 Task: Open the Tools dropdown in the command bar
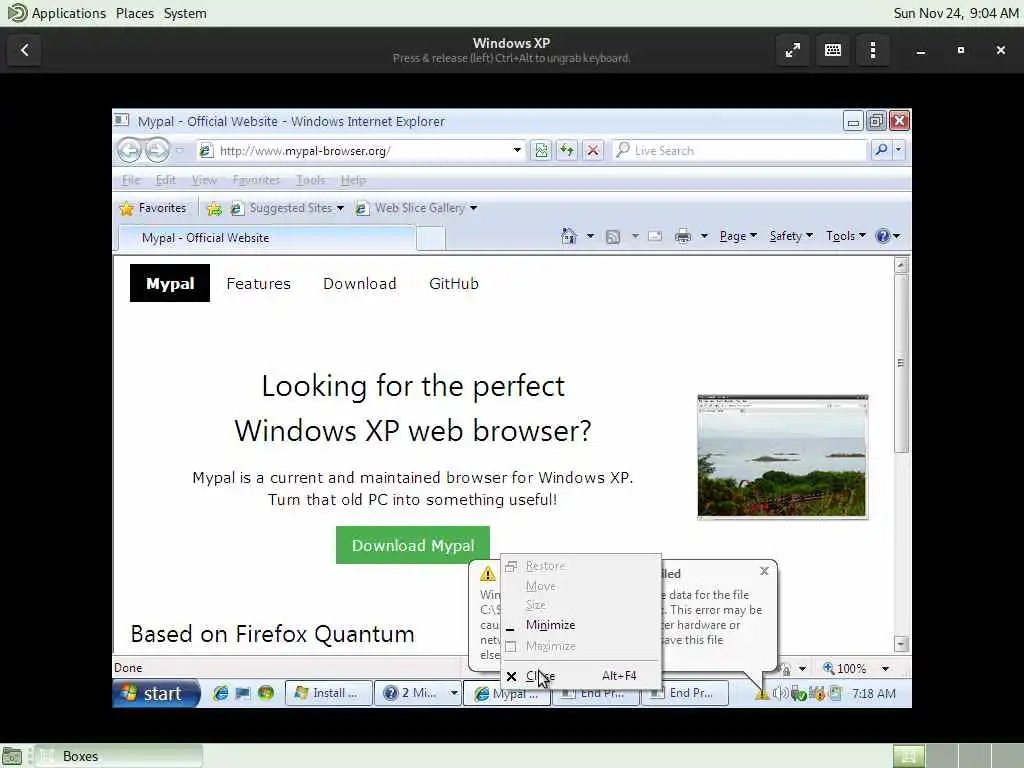[x=846, y=236]
